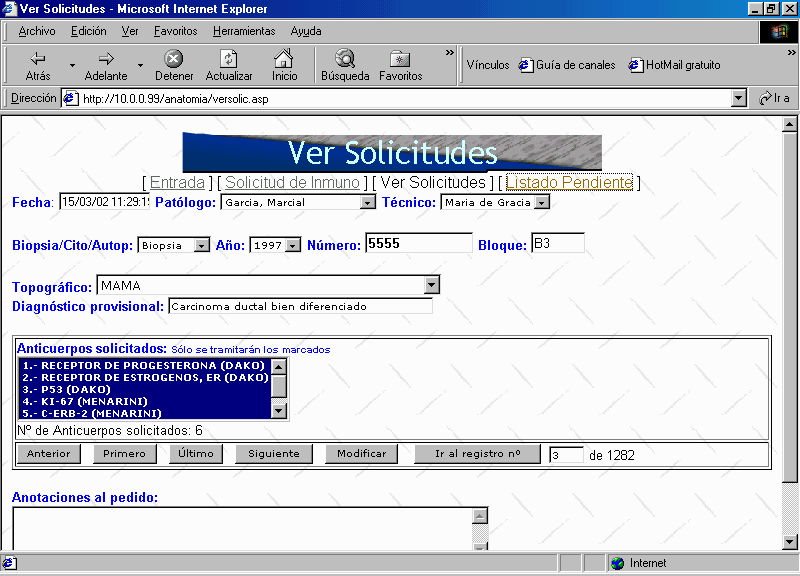This screenshot has height=576, width=800.
Task: Click the Adelante forward arrow icon
Action: (106, 59)
